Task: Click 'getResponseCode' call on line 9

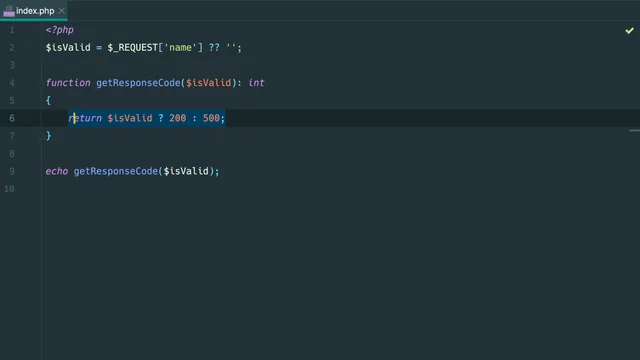Action: click(116, 171)
